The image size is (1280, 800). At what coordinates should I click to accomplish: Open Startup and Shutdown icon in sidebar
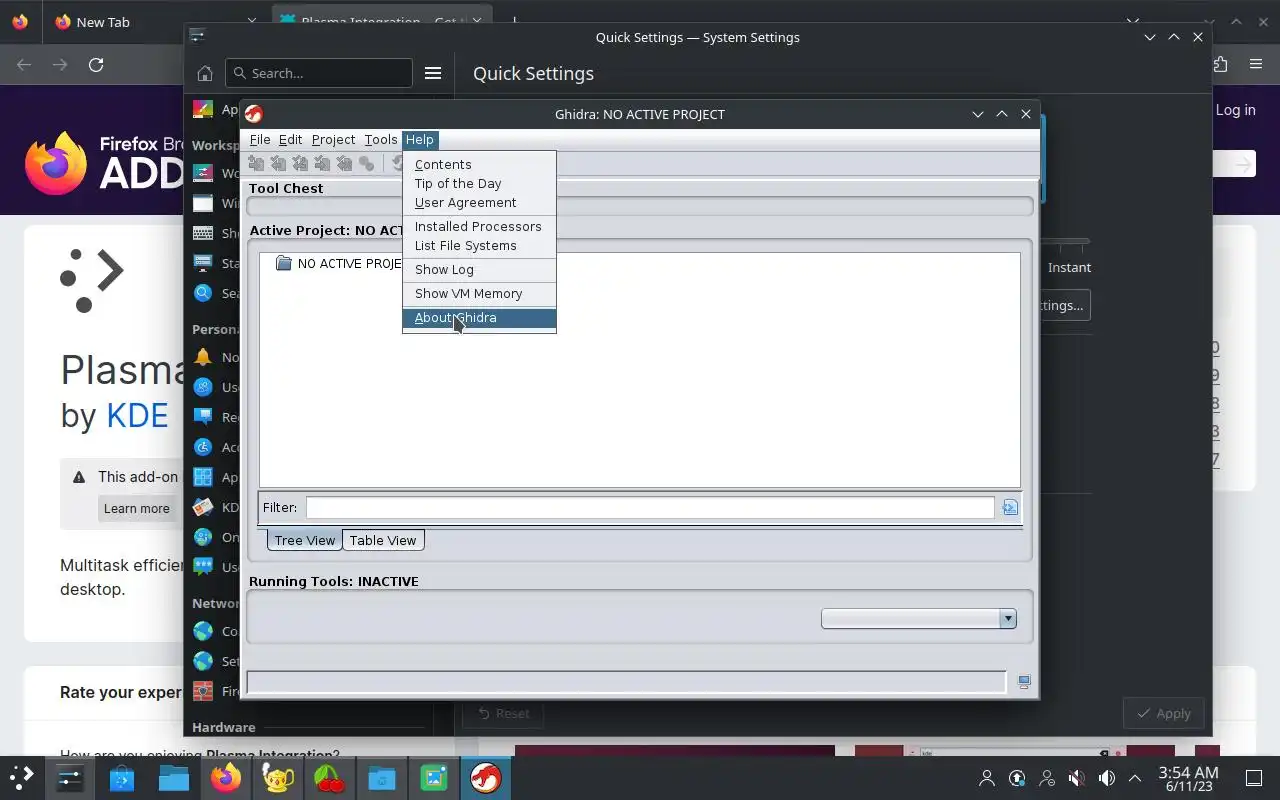click(203, 263)
